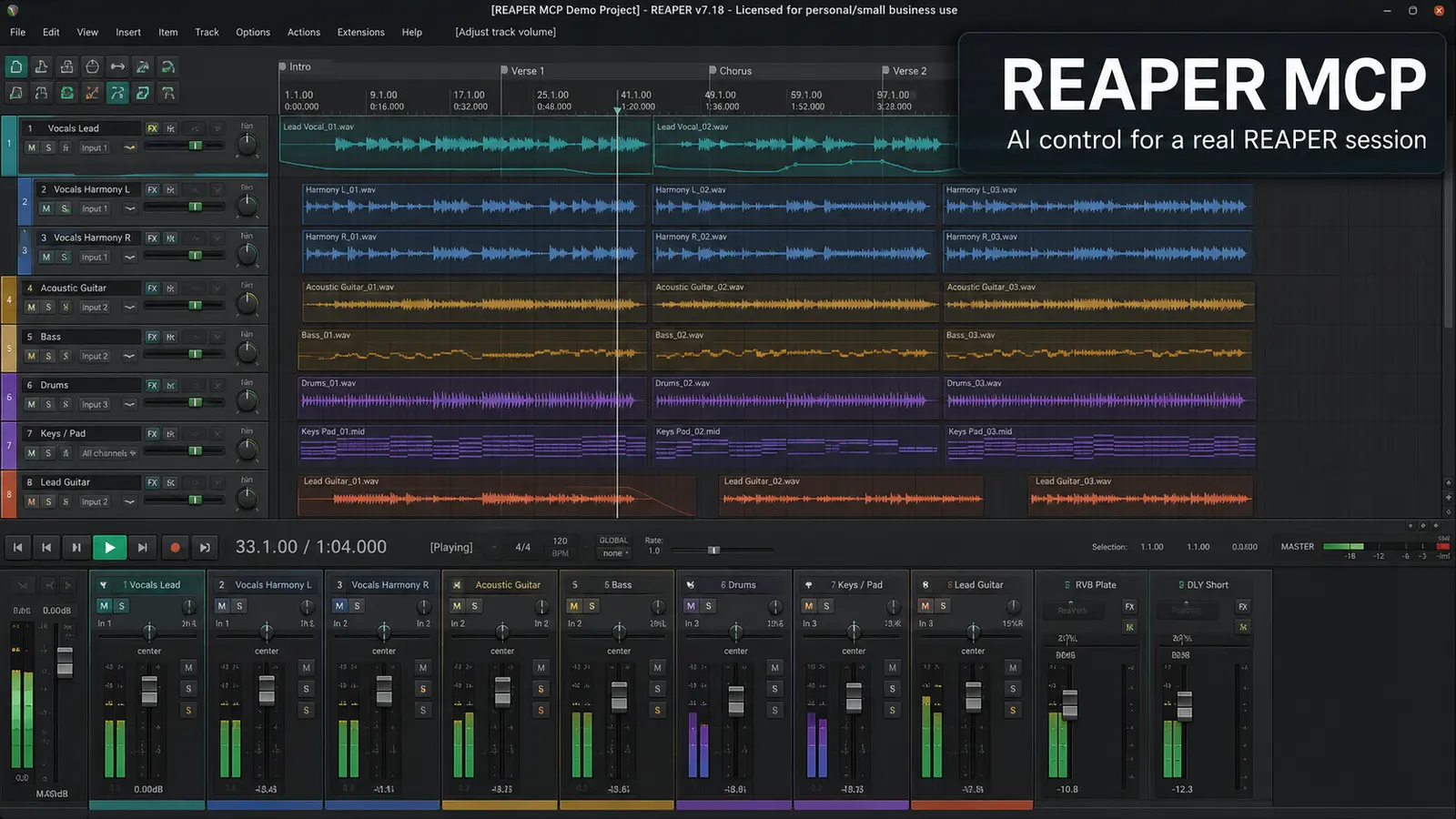The height and width of the screenshot is (819, 1456).
Task: Open Input 2 selector on Bass track
Action: (95, 356)
